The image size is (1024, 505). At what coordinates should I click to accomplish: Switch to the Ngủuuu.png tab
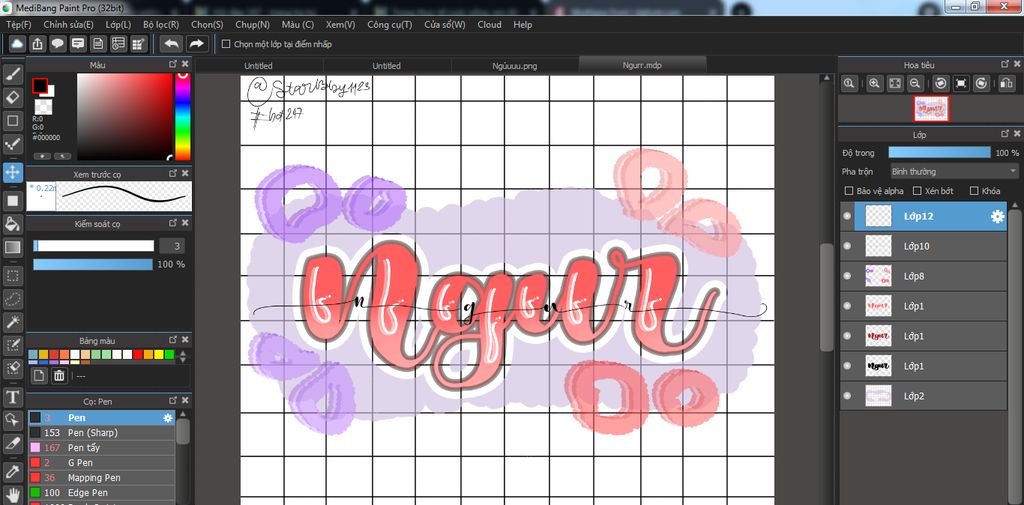(x=515, y=65)
